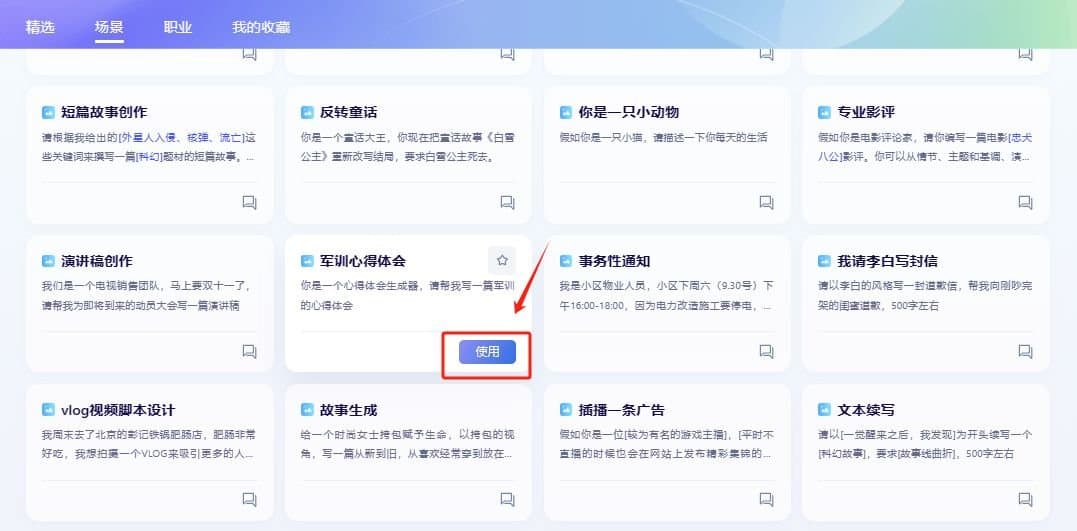The height and width of the screenshot is (531, 1077).
Task: Click the chat icon on 文本续写 card
Action: 1025,499
